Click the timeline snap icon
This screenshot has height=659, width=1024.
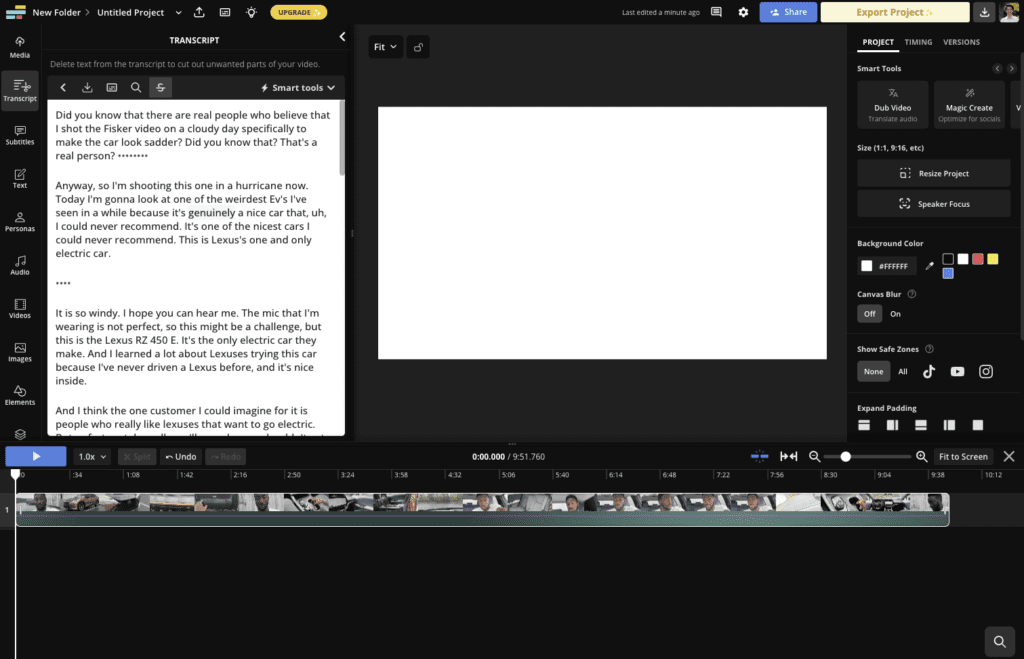[760, 457]
